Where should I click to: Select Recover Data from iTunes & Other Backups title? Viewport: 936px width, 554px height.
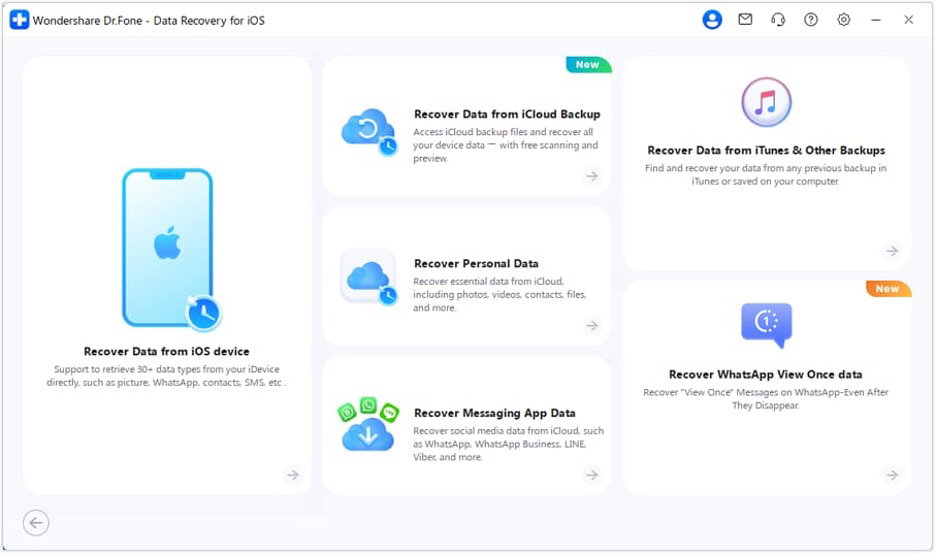pos(766,150)
